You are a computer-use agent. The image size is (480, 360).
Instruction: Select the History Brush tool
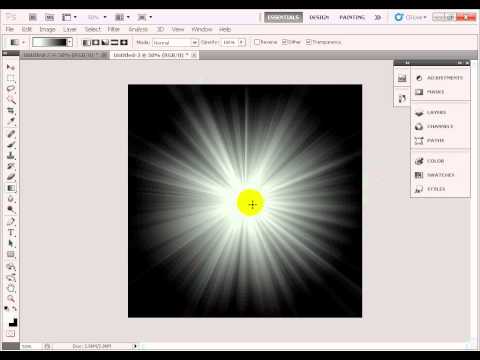coord(11,166)
